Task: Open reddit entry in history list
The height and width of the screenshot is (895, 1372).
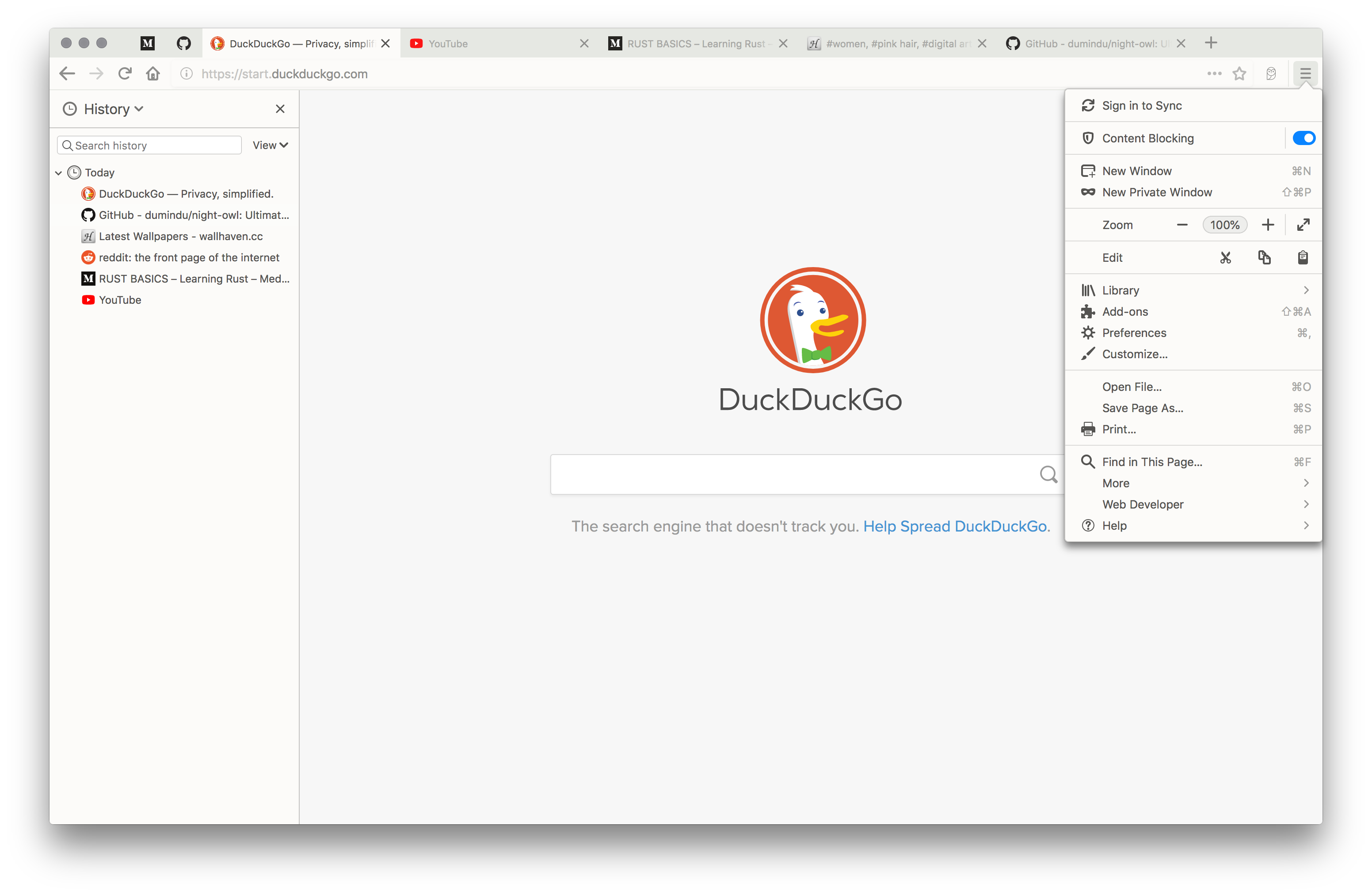Action: coord(188,258)
